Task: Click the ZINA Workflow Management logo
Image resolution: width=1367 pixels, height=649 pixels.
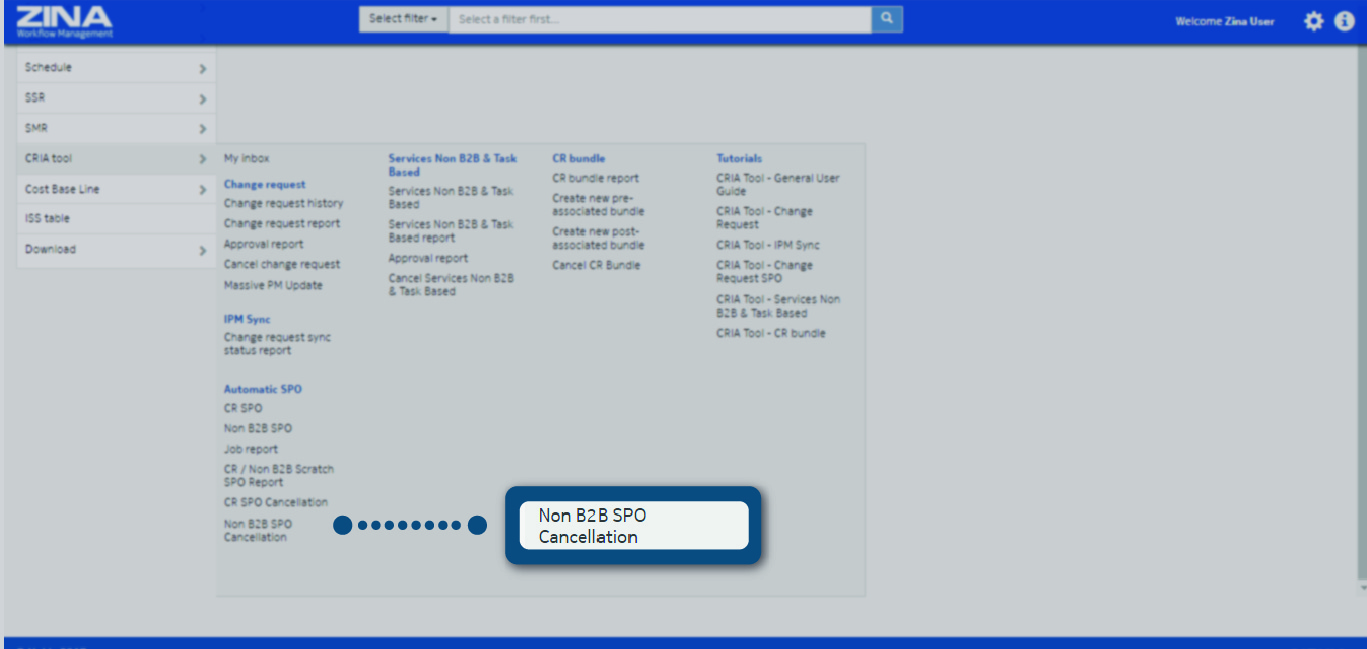Action: tap(64, 20)
